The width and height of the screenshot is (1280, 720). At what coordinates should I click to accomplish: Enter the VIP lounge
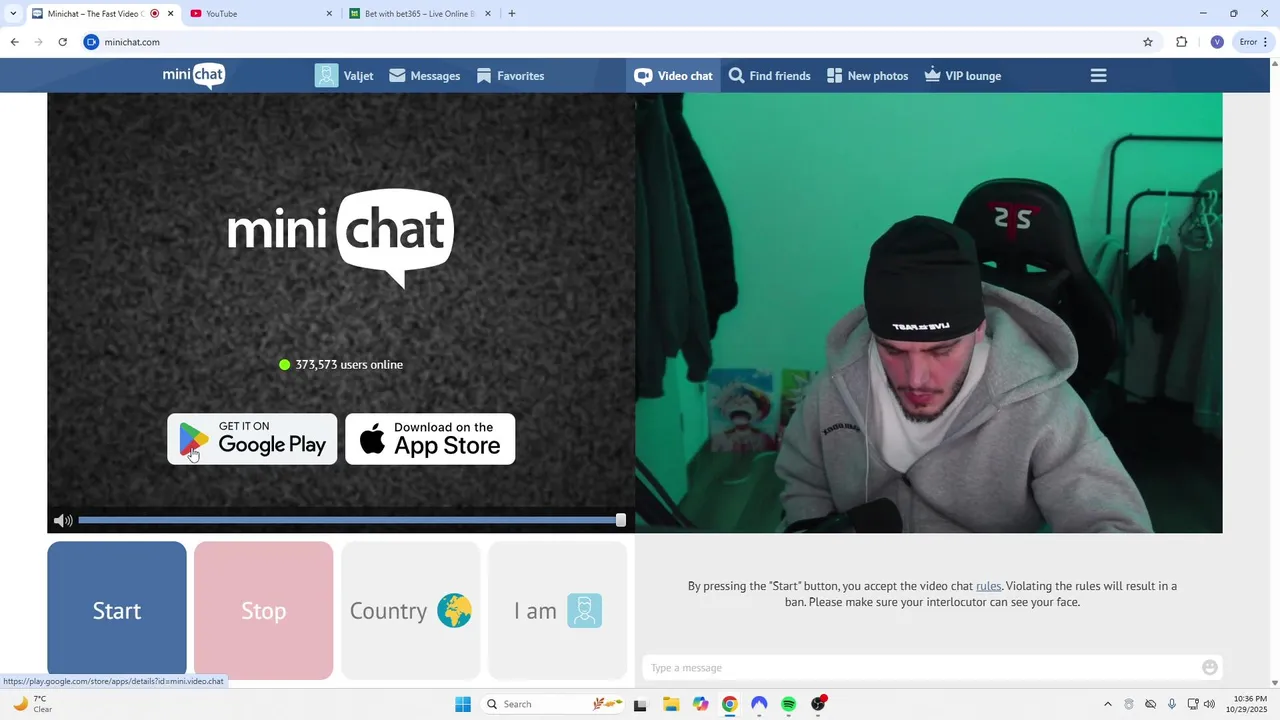pyautogui.click(x=962, y=76)
